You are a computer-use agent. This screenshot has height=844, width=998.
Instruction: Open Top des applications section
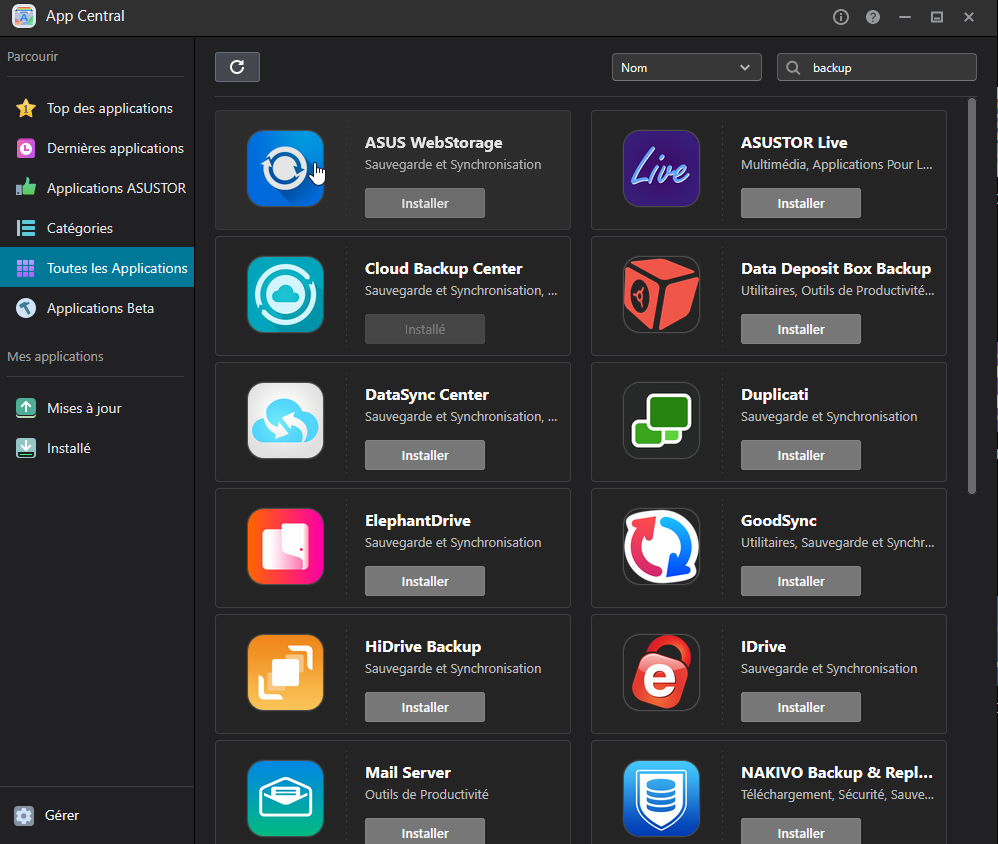coord(97,108)
